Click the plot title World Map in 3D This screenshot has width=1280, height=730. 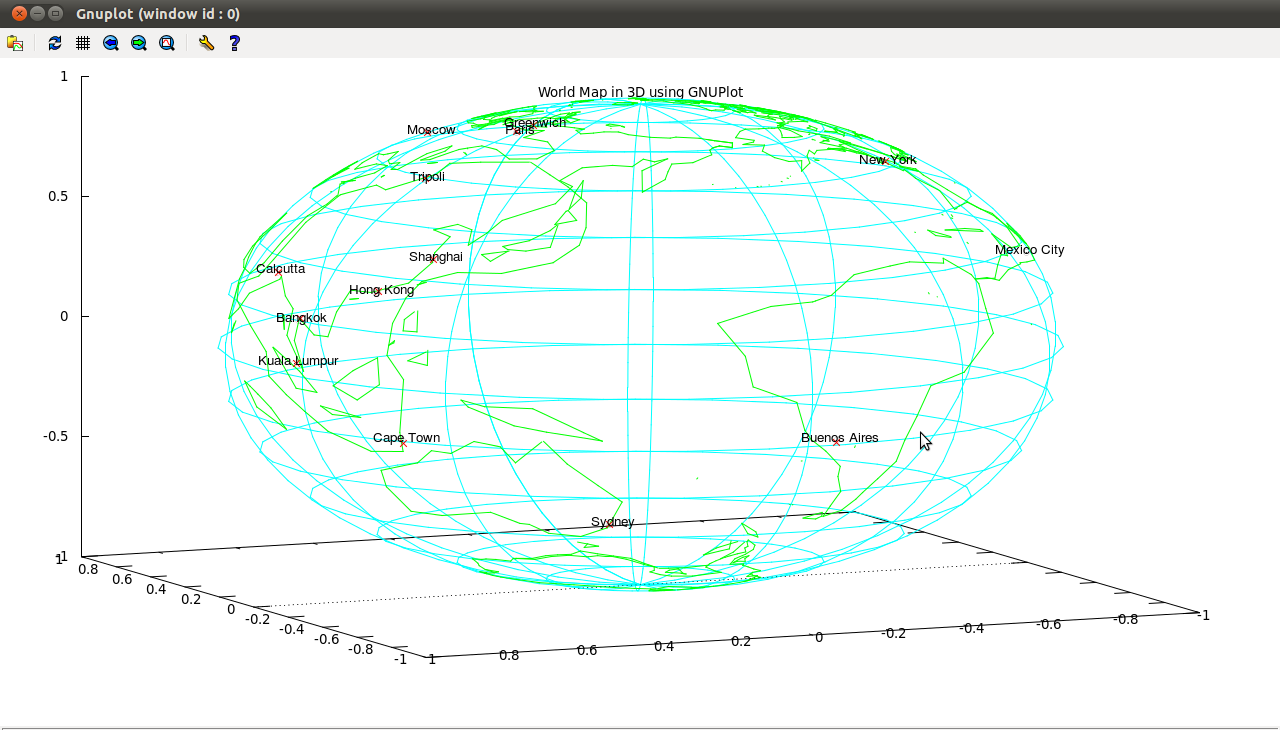[640, 91]
